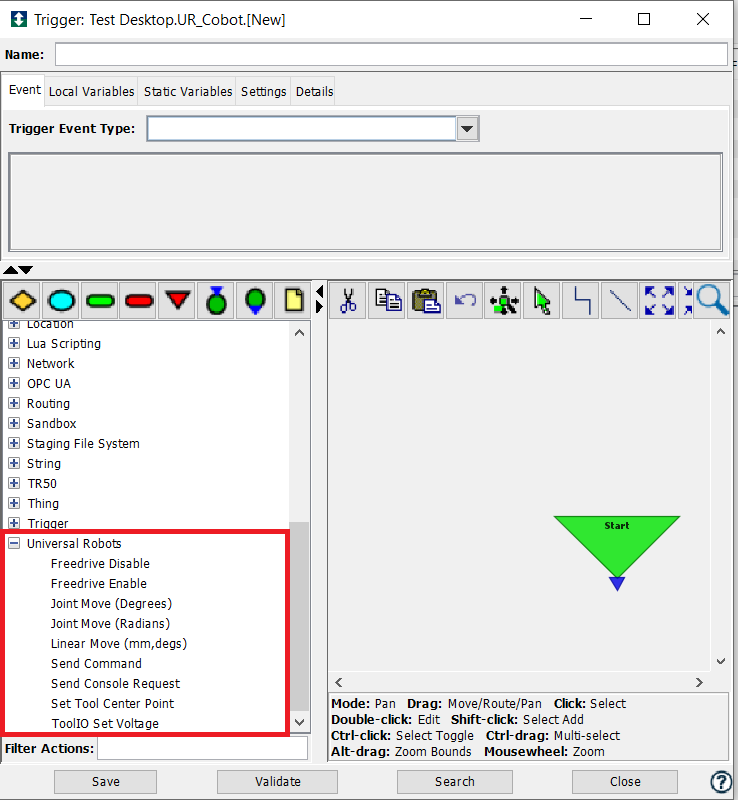The width and height of the screenshot is (738, 800).
Task: Click the yellow diamond shape icon
Action: pyautogui.click(x=23, y=300)
